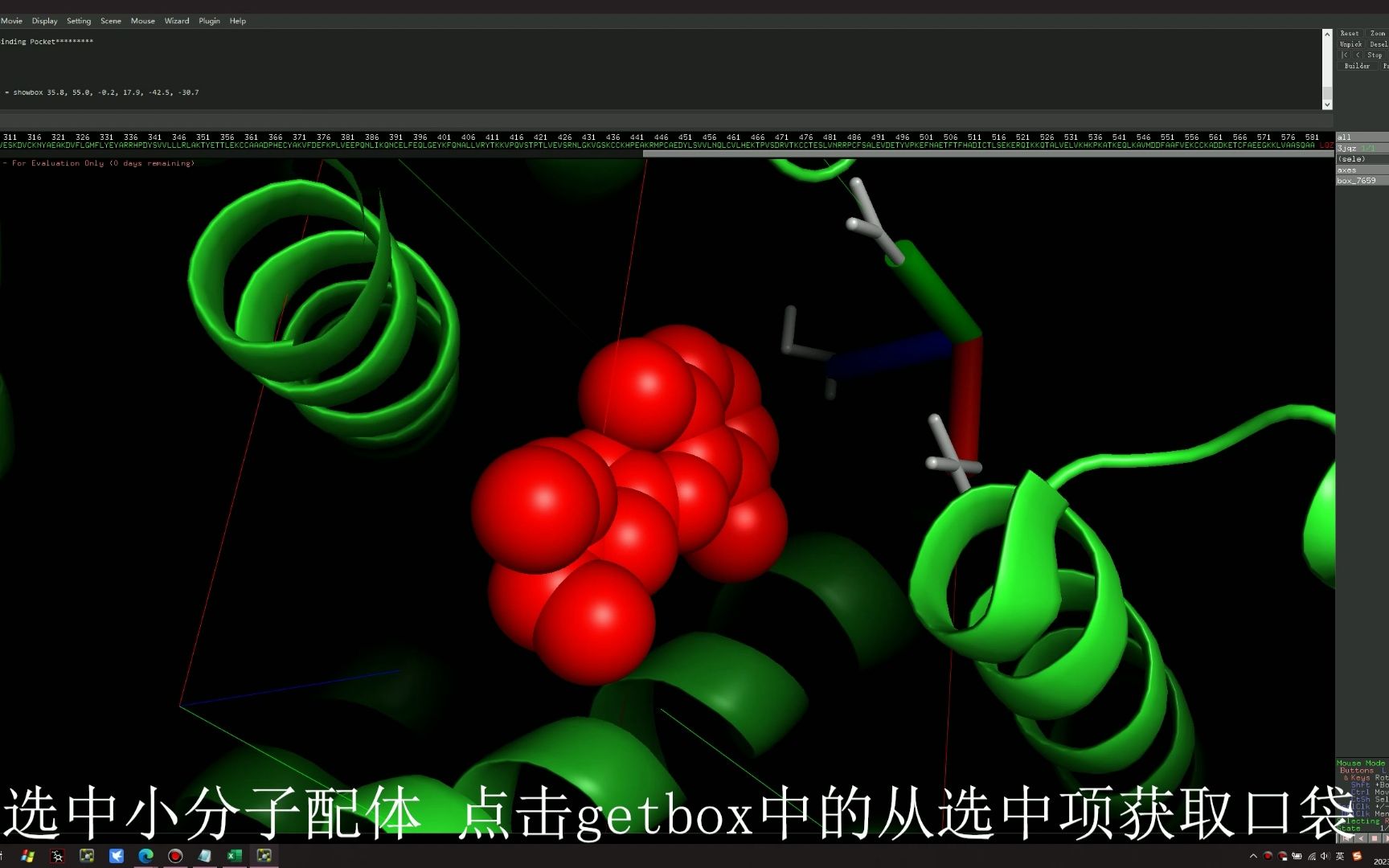Click bottom-panel stop square icon
Image resolution: width=1389 pixels, height=868 pixels.
1374,838
